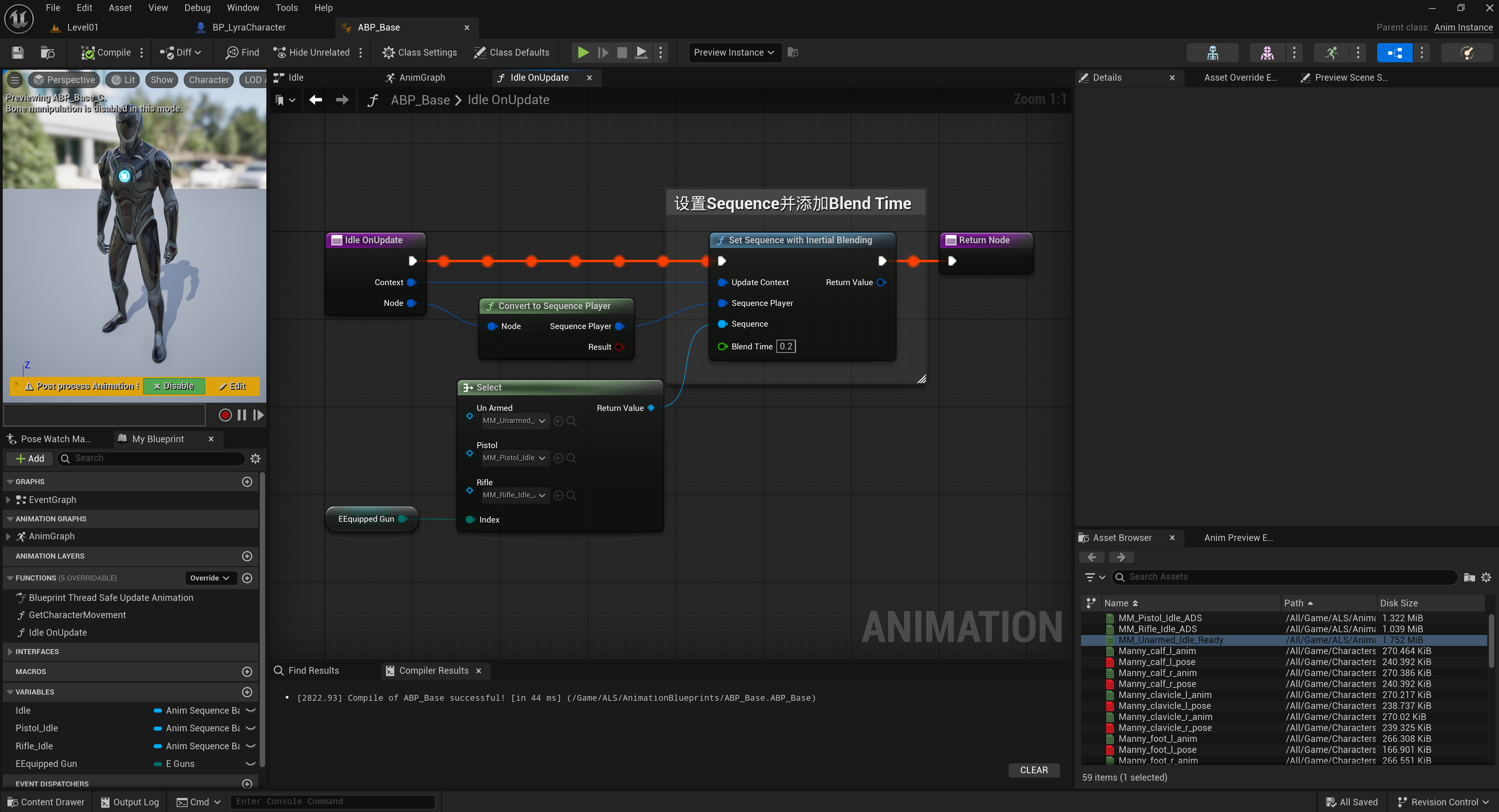Disable post process animation
1499x812 pixels.
click(174, 386)
